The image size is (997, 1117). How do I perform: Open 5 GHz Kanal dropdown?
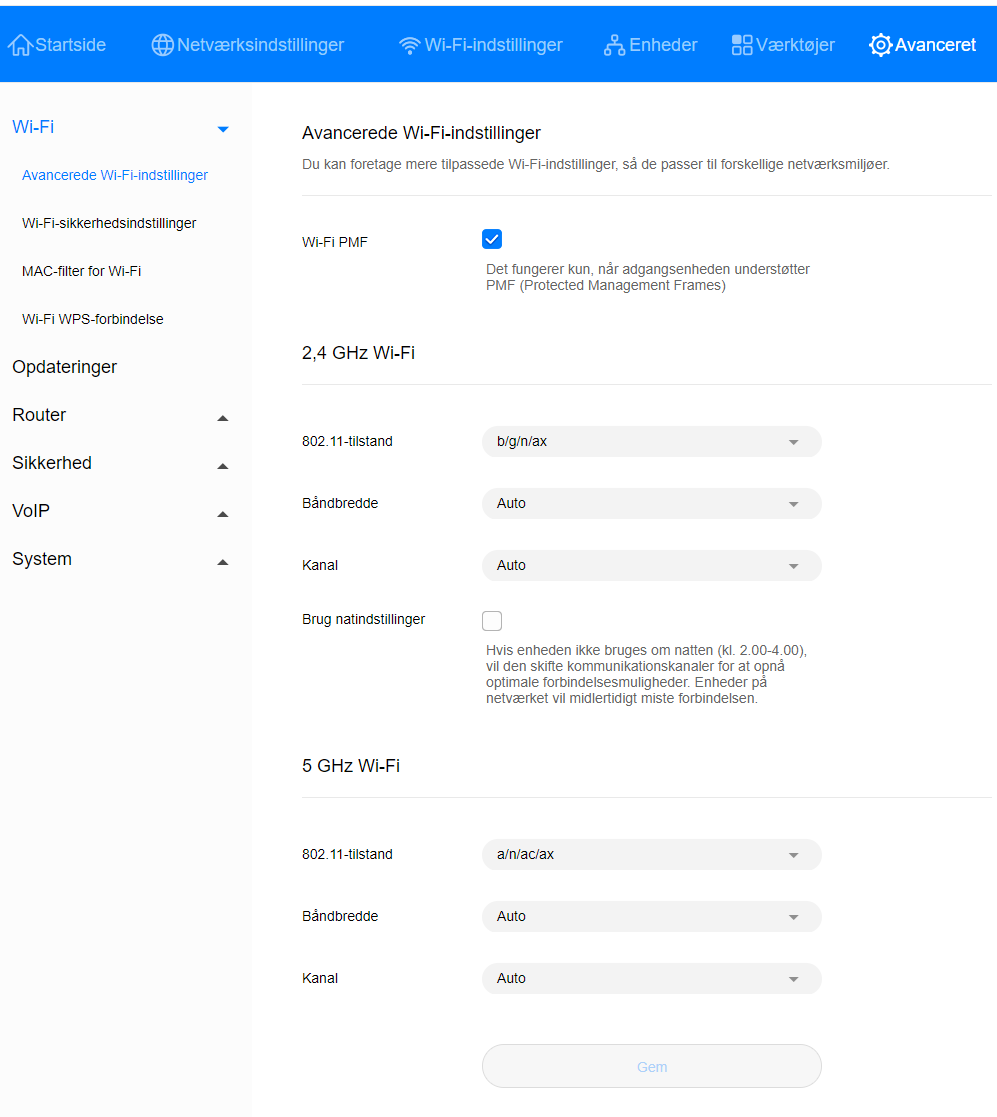click(652, 979)
